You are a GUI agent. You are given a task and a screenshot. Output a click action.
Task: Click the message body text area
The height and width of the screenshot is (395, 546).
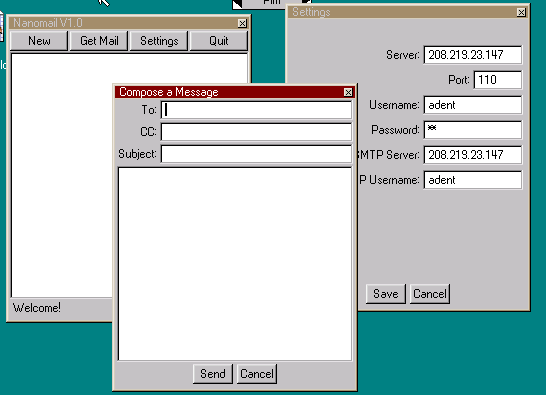pos(235,264)
